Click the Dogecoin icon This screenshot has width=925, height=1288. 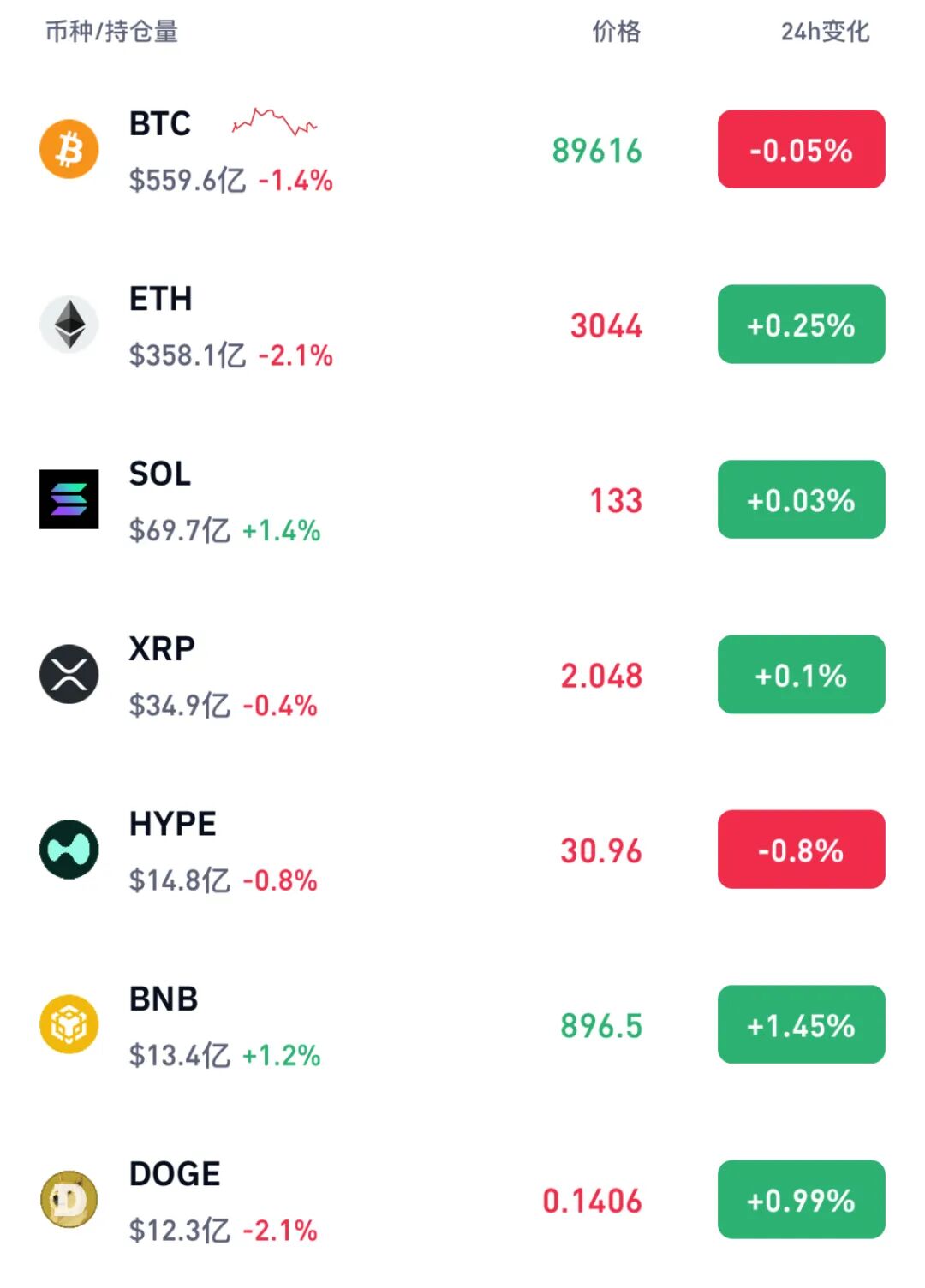69,1199
